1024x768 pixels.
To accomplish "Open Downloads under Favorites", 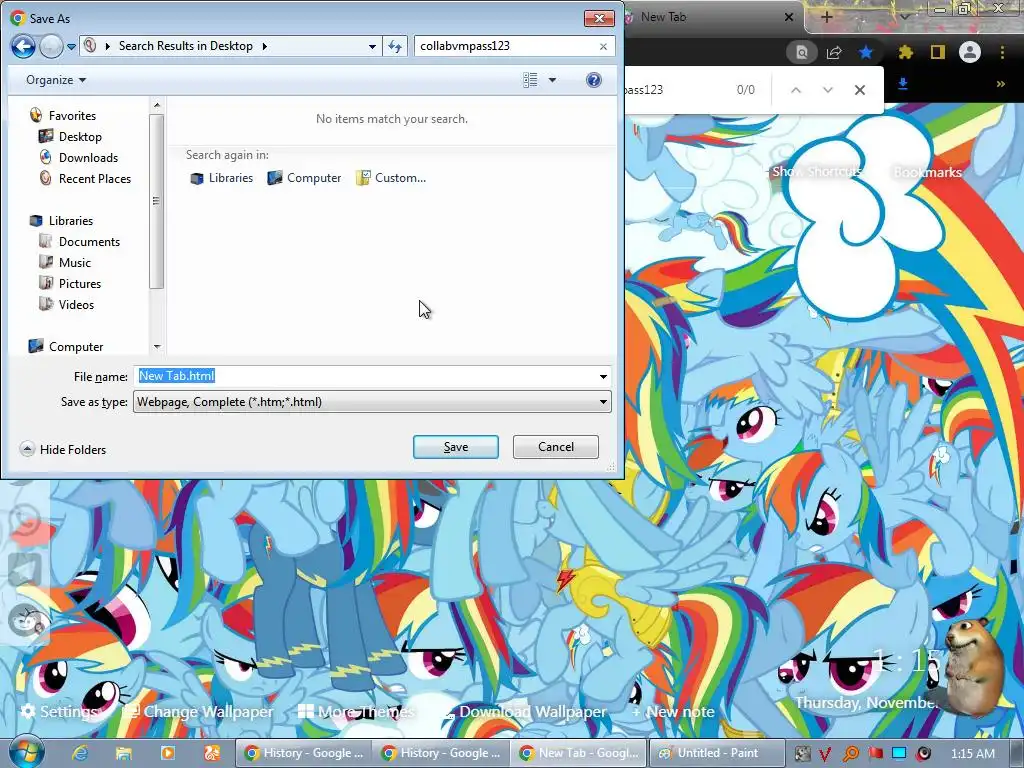I will click(x=88, y=157).
